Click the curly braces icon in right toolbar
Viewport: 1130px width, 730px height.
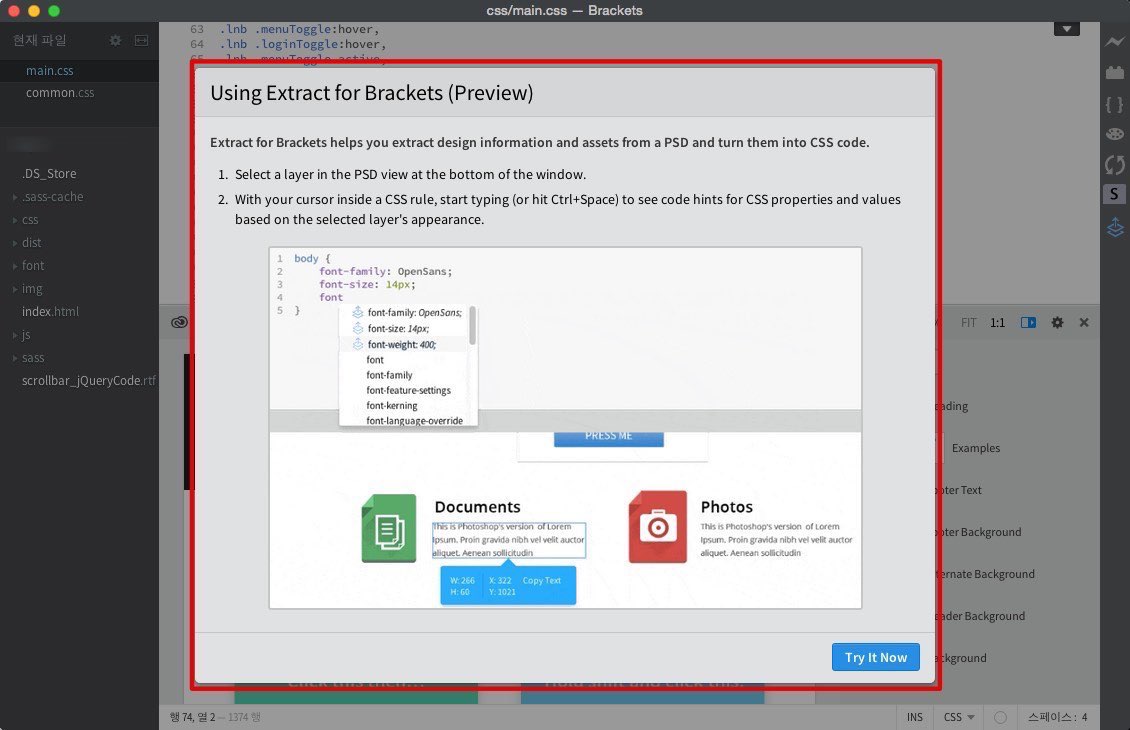point(1115,104)
